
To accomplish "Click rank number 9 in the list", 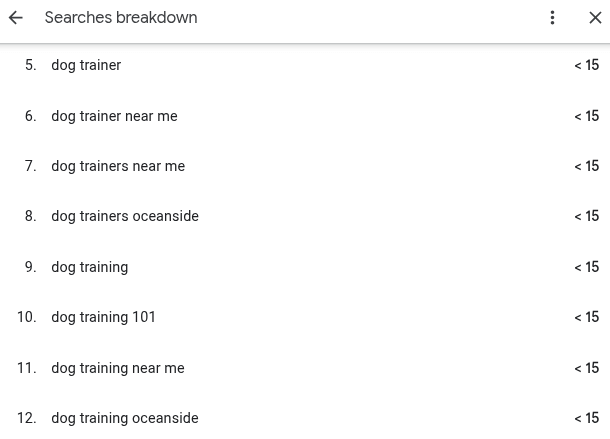I will (x=30, y=267).
